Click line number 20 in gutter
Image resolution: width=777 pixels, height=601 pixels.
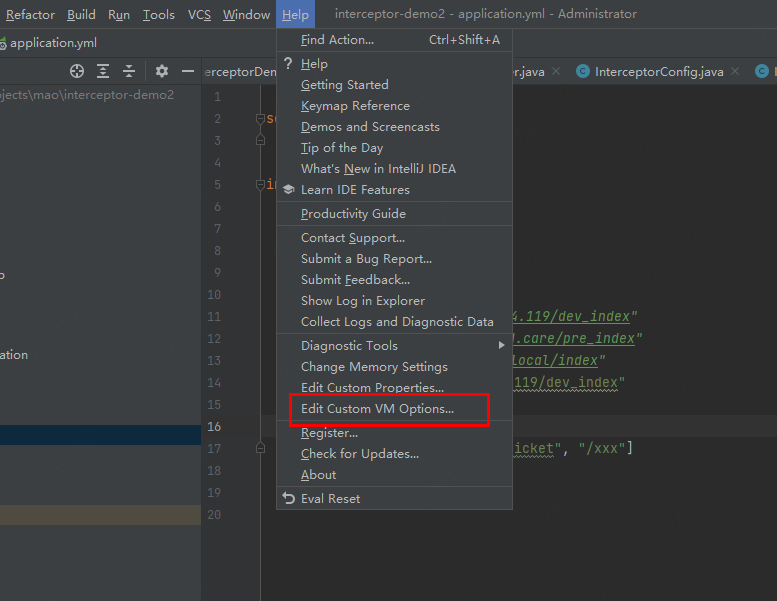pyautogui.click(x=214, y=515)
